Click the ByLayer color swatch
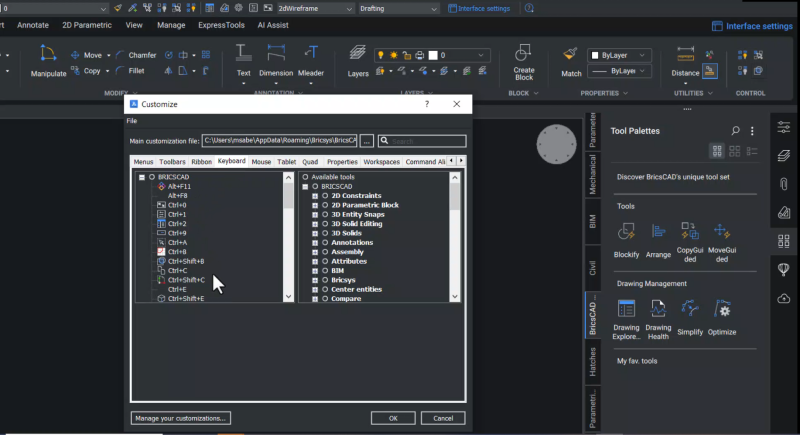Viewport: 800px width, 435px height. 595,55
